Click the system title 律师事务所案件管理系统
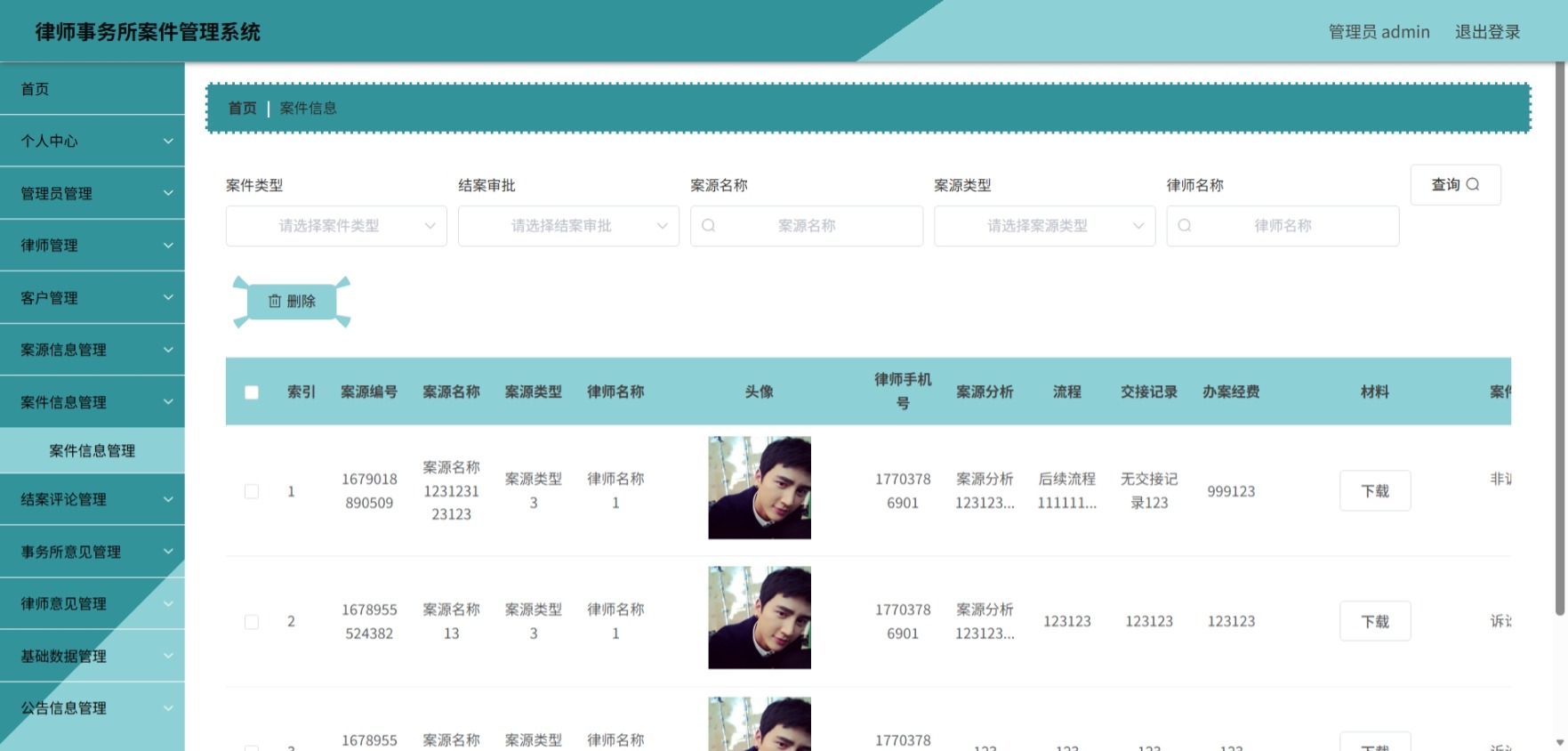 tap(148, 32)
